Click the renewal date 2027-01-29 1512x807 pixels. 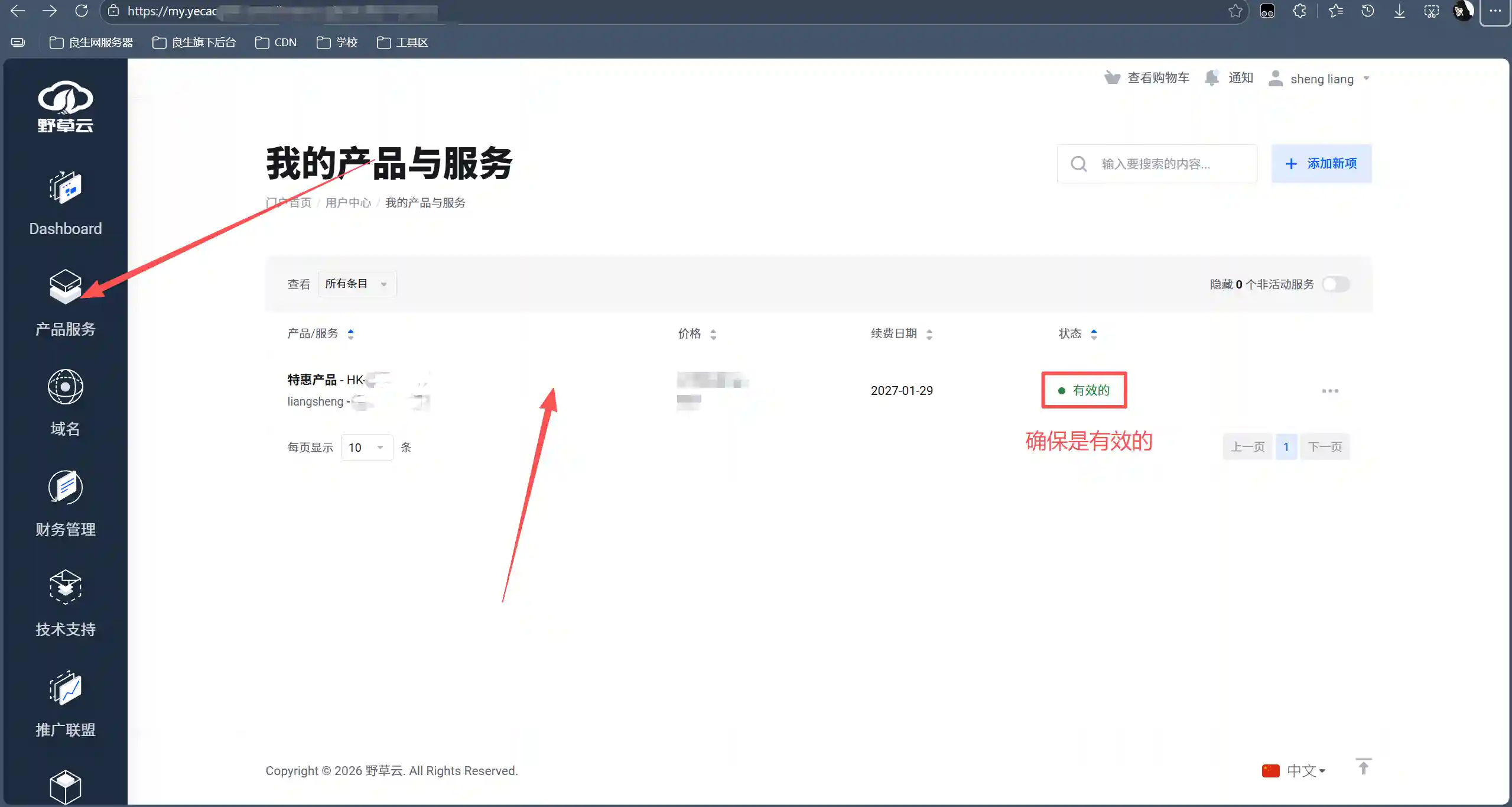click(x=902, y=391)
